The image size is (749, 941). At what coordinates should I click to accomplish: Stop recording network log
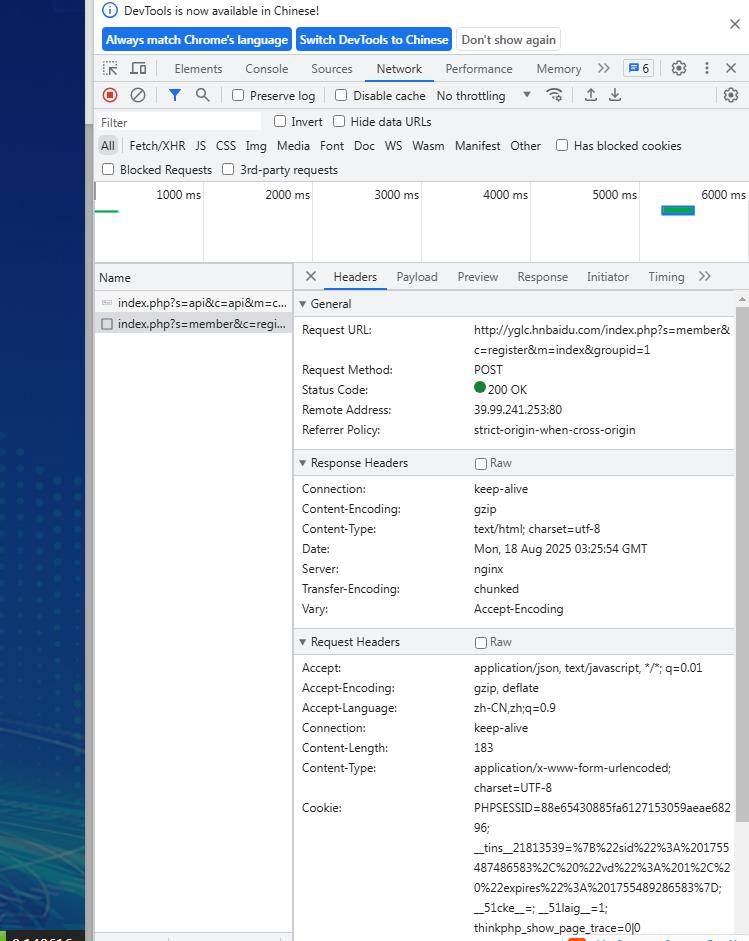[x=110, y=95]
